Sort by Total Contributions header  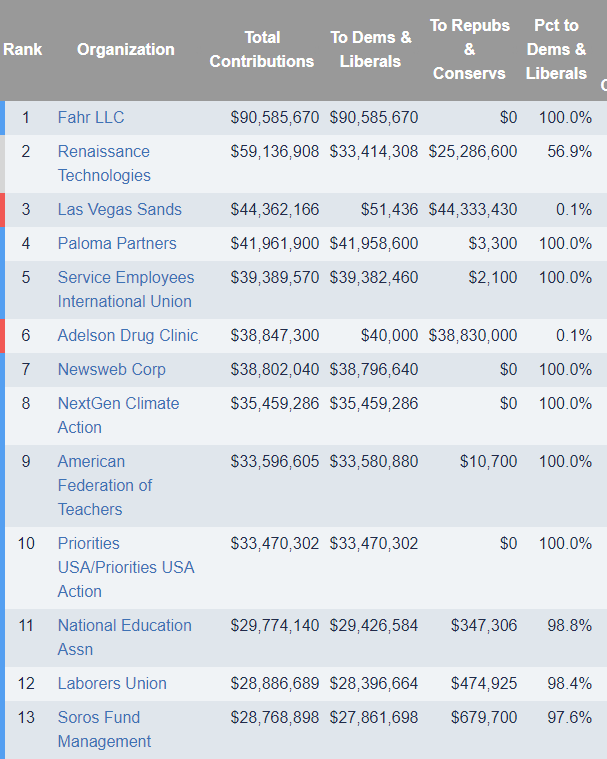pyautogui.click(x=262, y=49)
